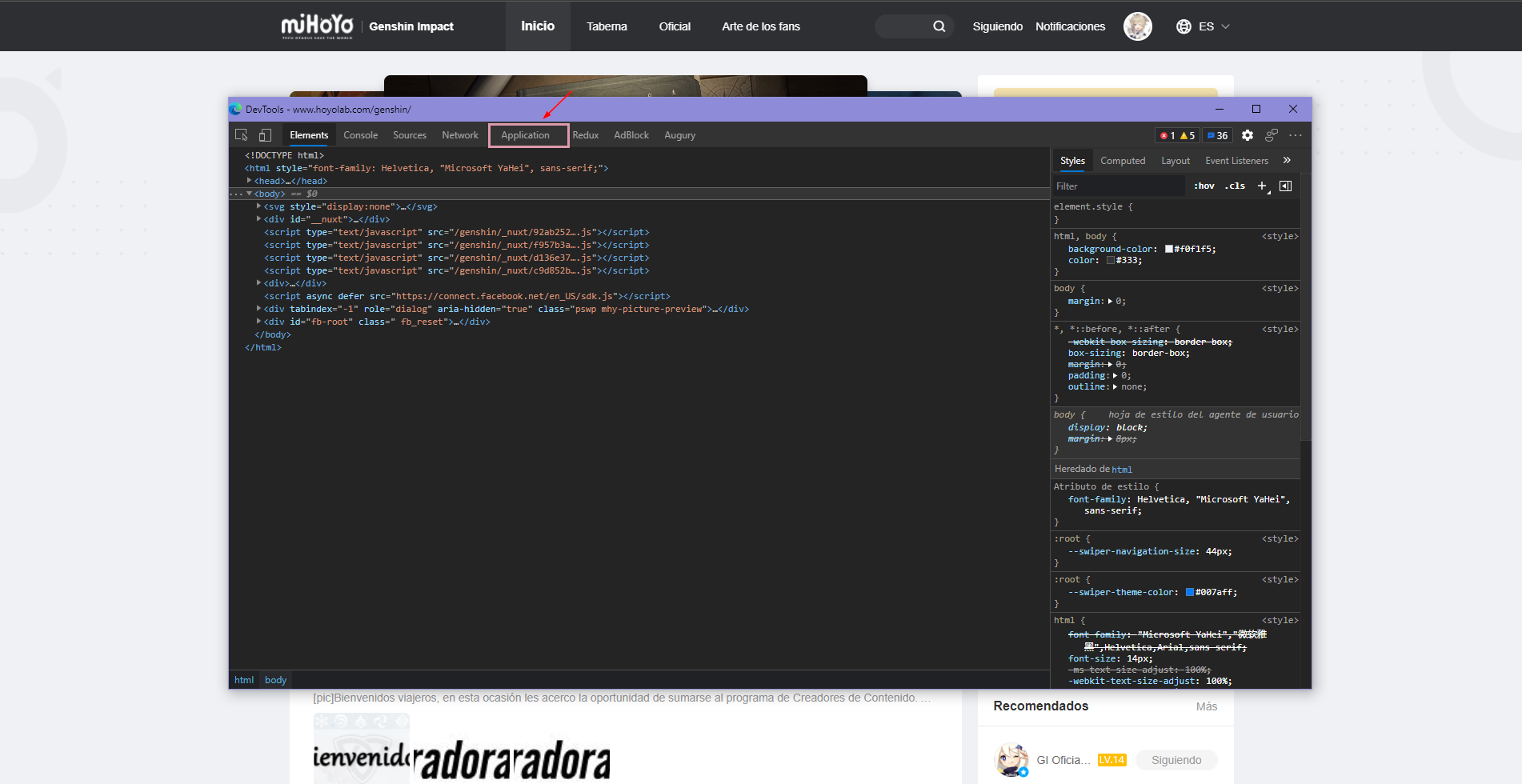Switch to the Console tab
This screenshot has width=1522, height=784.
tap(360, 135)
